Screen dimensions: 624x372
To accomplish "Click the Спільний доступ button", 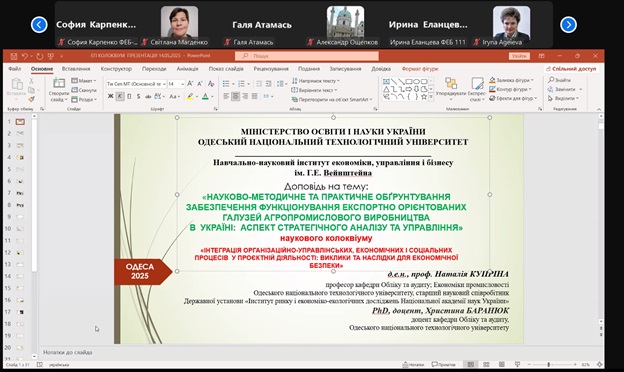I will (x=571, y=69).
